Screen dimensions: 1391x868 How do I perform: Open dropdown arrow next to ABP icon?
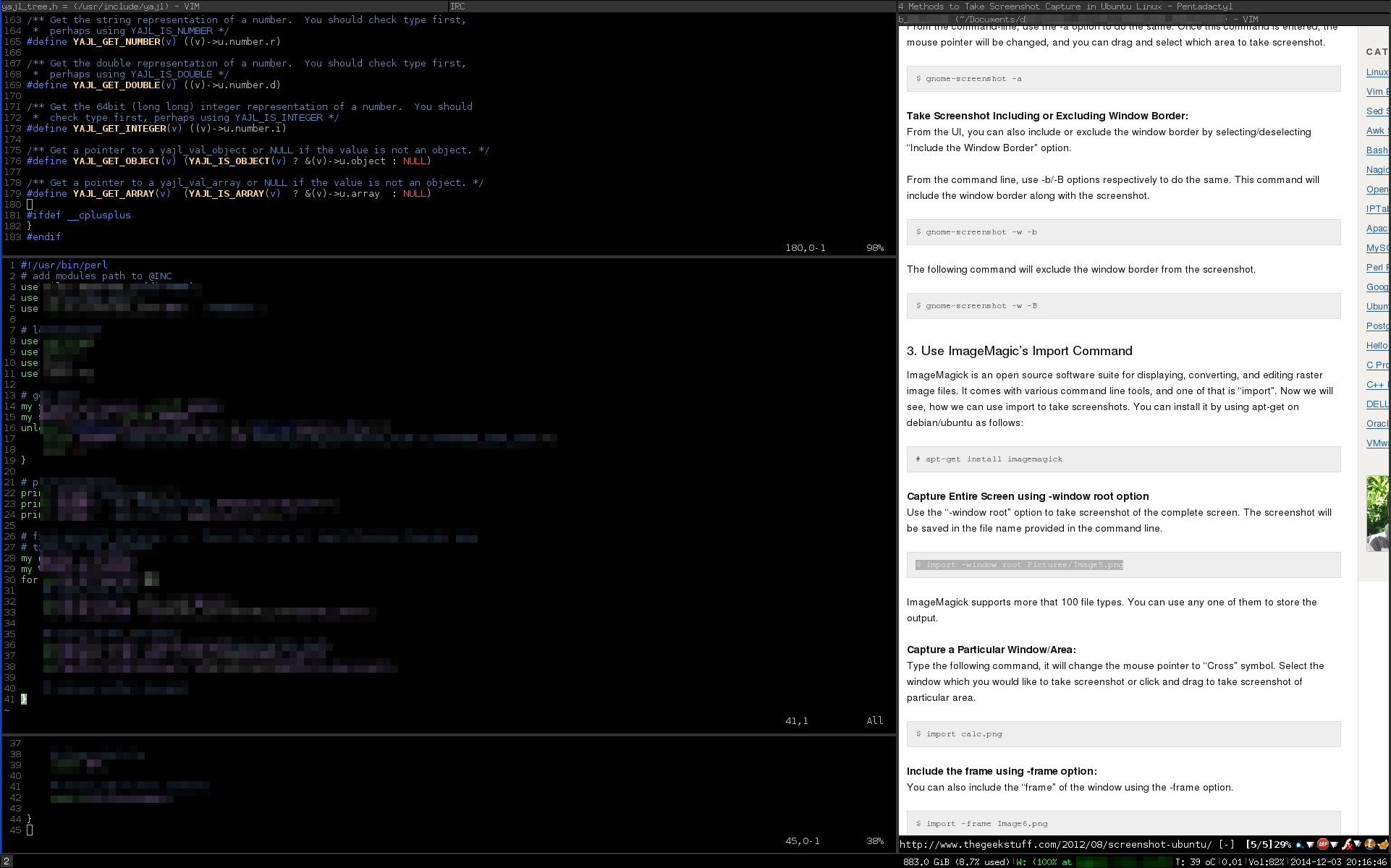tap(1334, 845)
